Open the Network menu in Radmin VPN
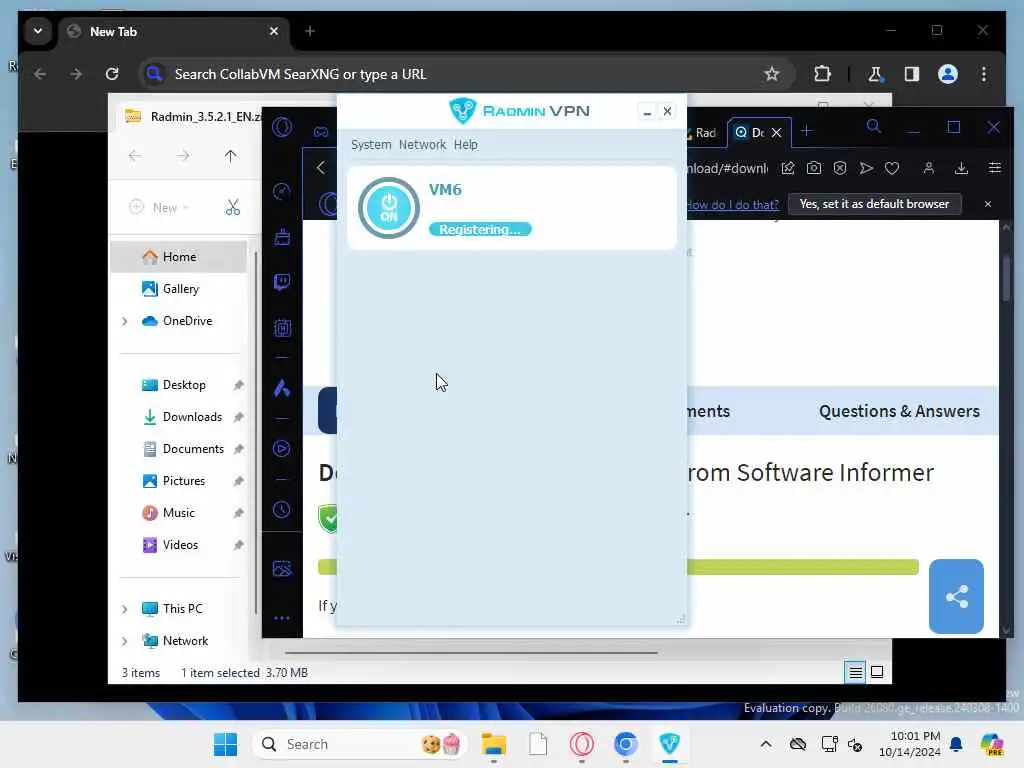 [x=422, y=144]
